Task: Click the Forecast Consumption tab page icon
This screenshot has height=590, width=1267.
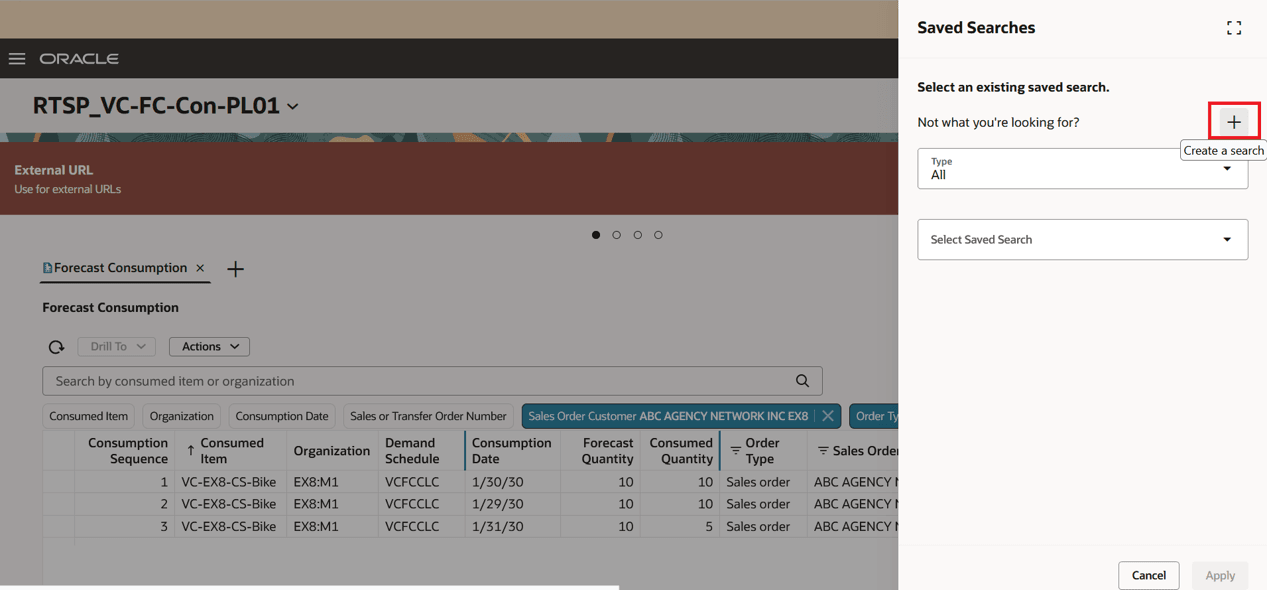Action: pos(47,268)
